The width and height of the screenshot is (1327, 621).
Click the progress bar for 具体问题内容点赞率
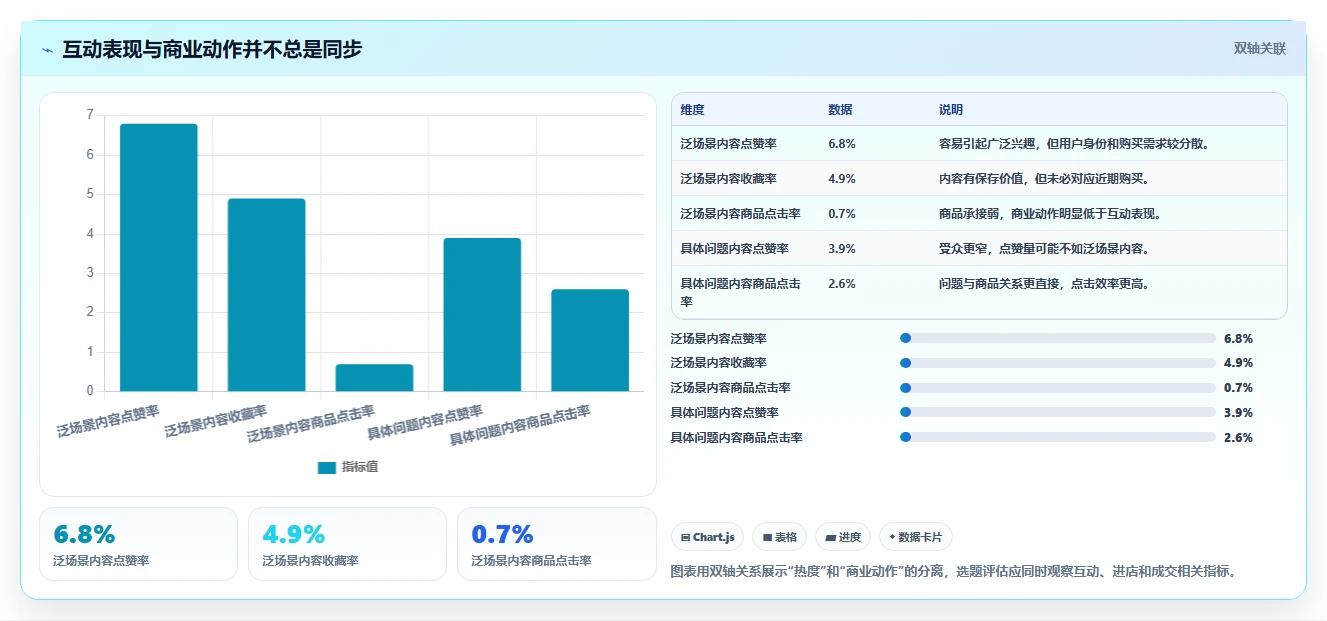coord(1058,412)
